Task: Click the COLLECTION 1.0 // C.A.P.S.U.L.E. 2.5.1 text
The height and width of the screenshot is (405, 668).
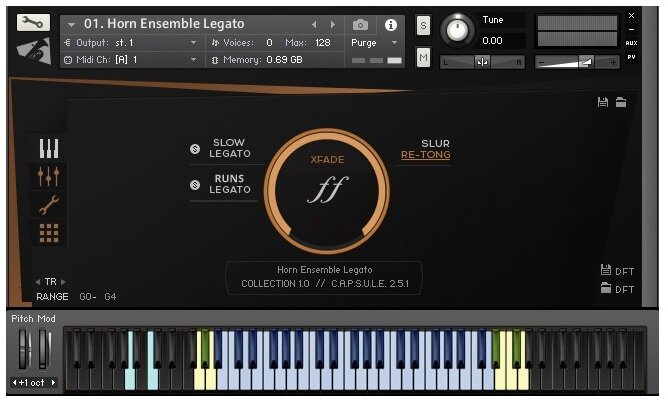Action: pyautogui.click(x=325, y=284)
